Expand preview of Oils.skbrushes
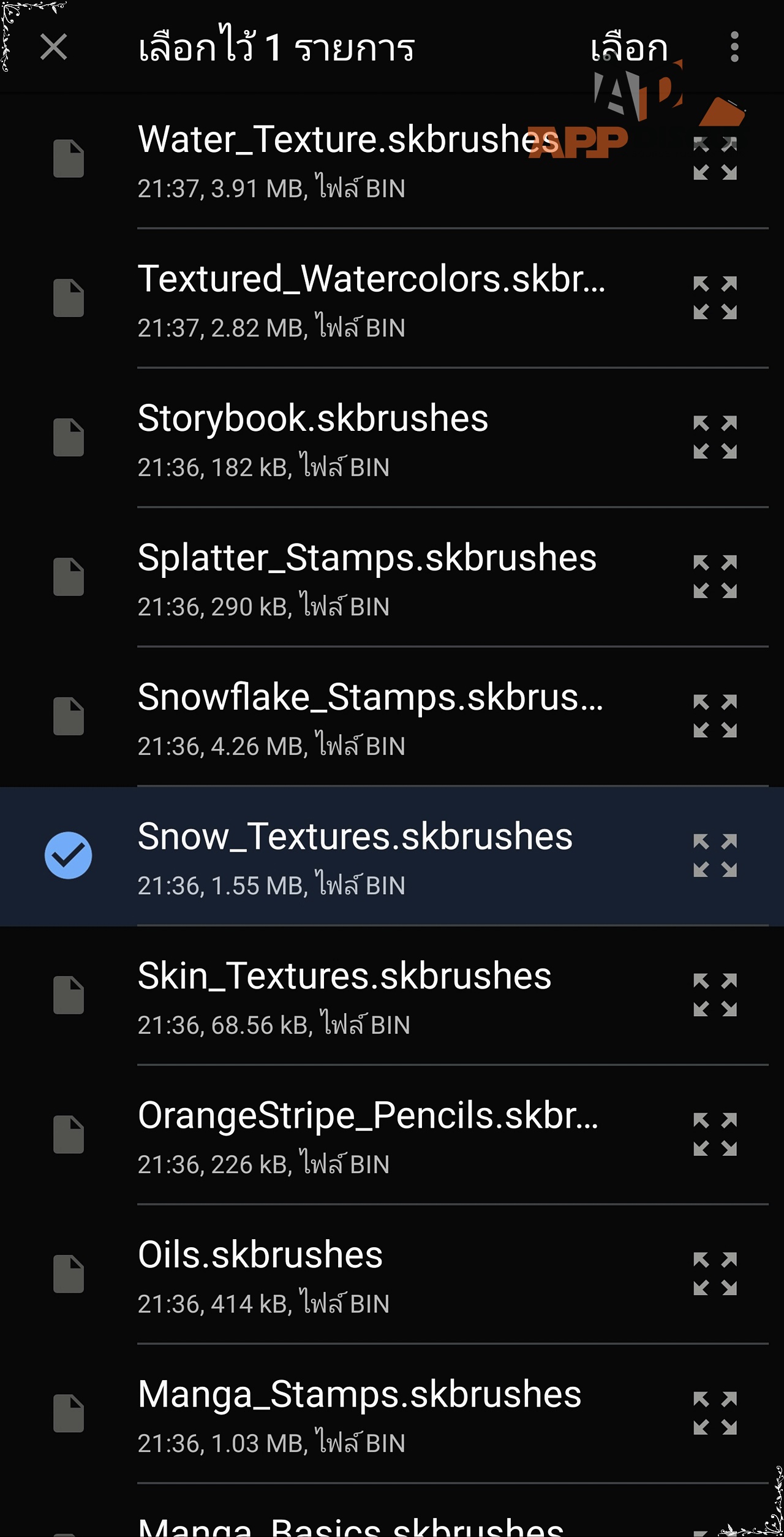The height and width of the screenshot is (1537, 784). [715, 1273]
